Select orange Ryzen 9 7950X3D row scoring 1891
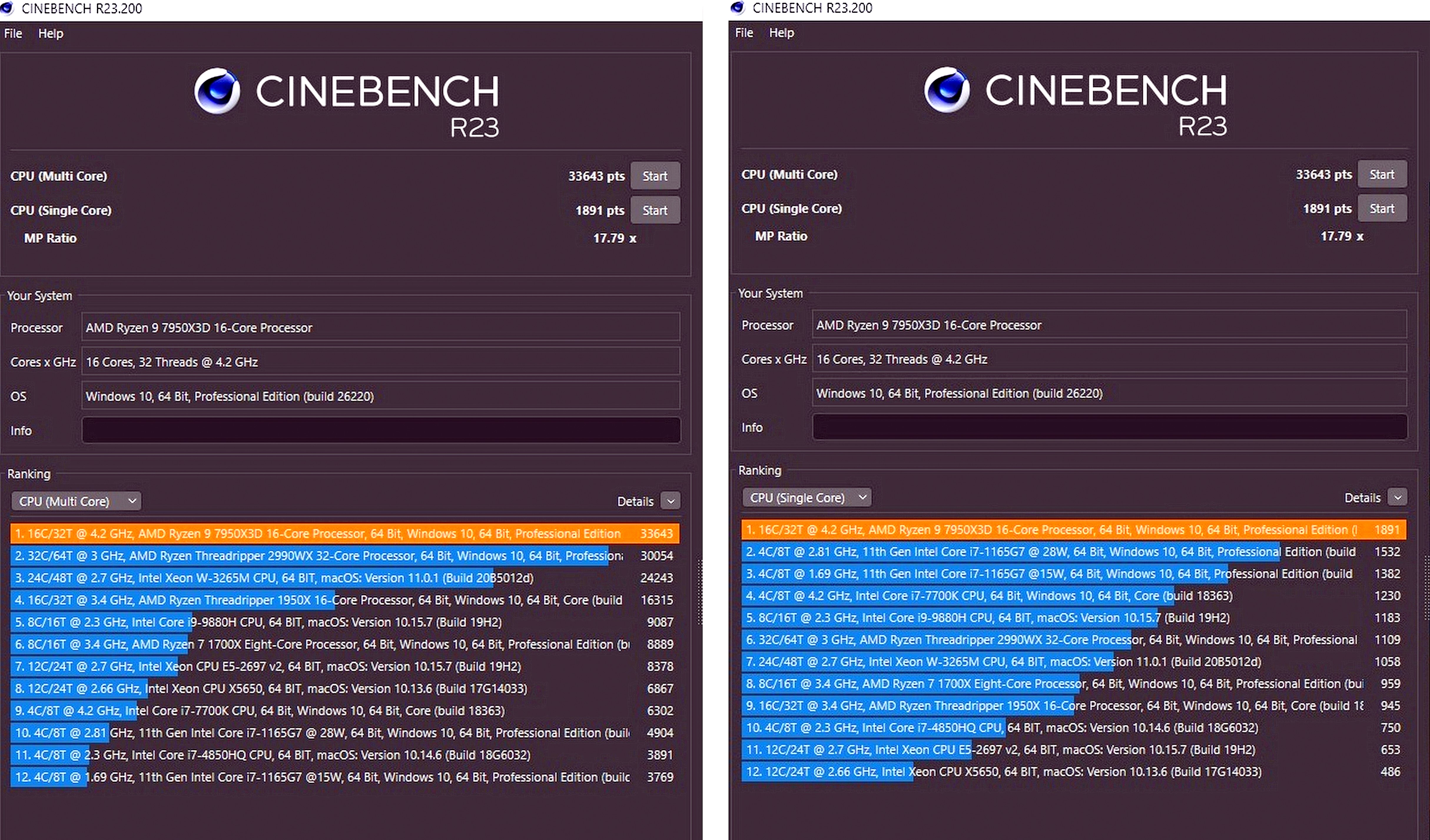Image resolution: width=1430 pixels, height=840 pixels. click(x=1074, y=530)
